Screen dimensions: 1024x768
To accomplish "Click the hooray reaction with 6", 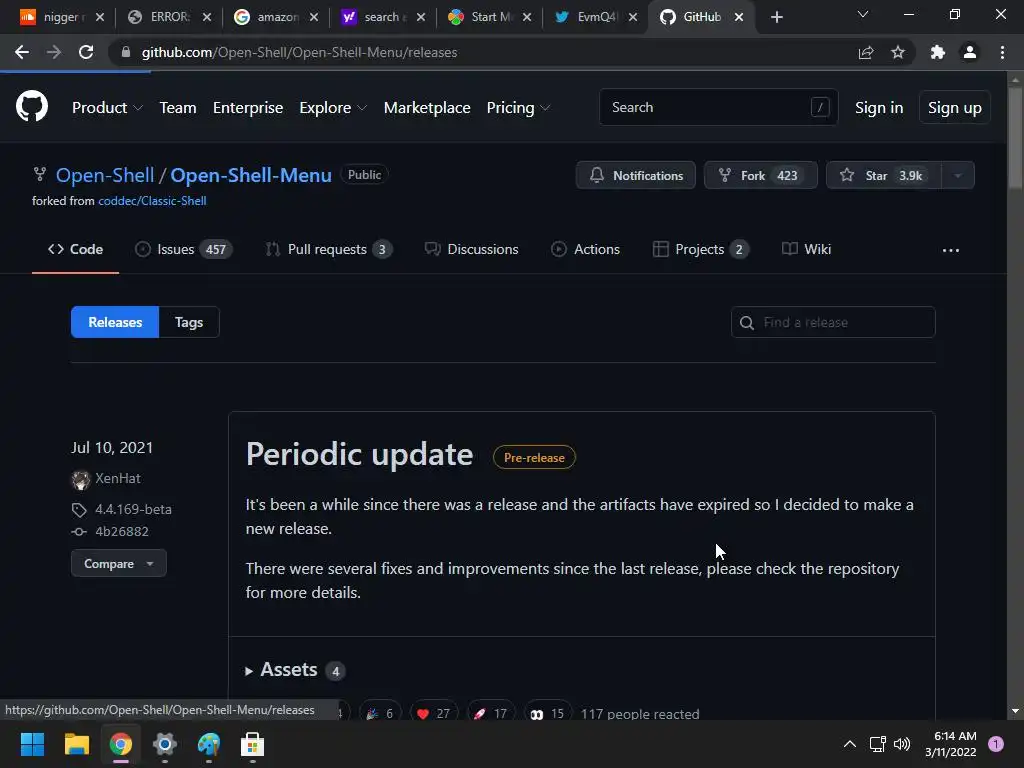I will point(380,713).
